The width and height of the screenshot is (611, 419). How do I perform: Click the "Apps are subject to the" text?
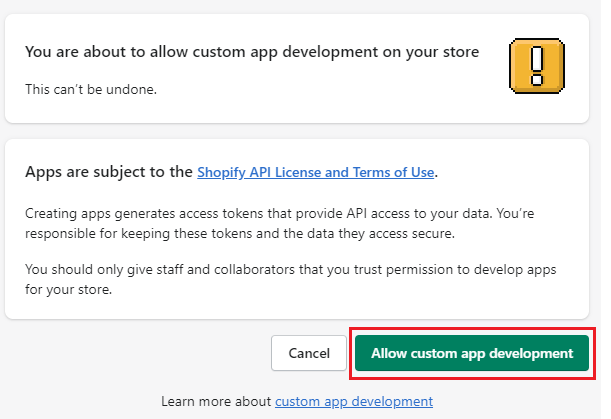point(109,172)
